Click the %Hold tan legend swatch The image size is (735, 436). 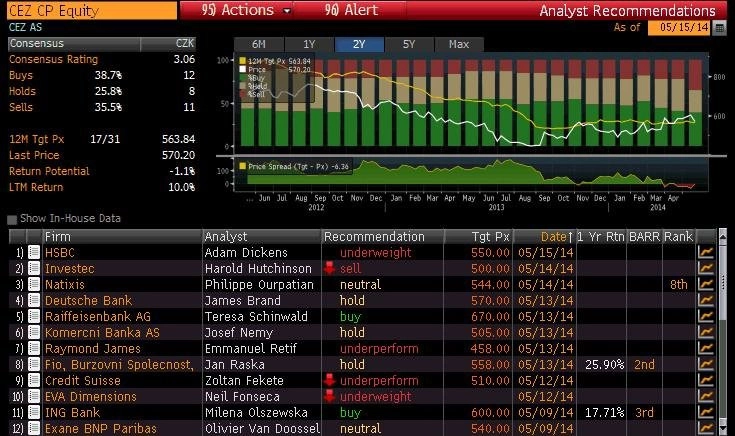(x=242, y=86)
